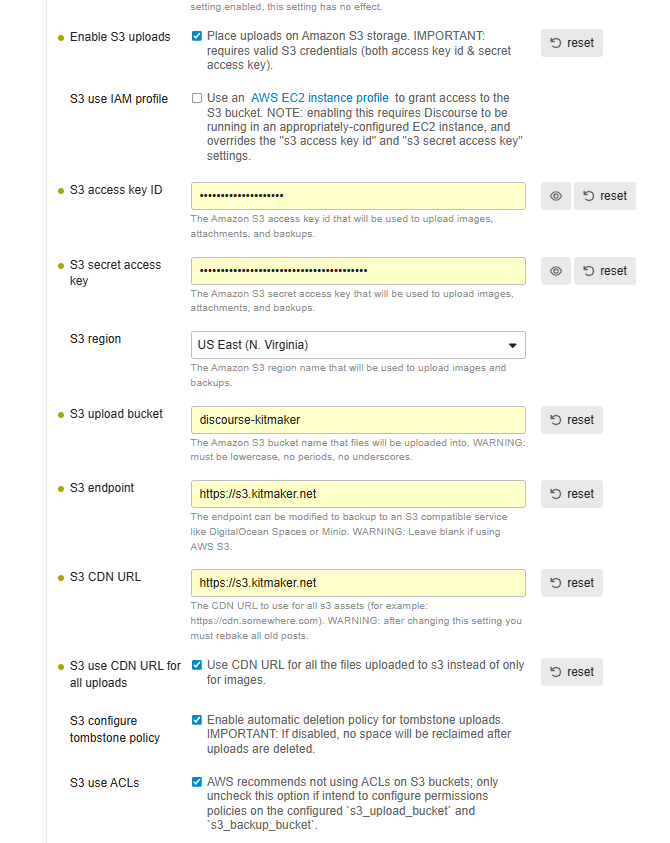Enable the S3 use IAM profile checkbox

tap(197, 98)
